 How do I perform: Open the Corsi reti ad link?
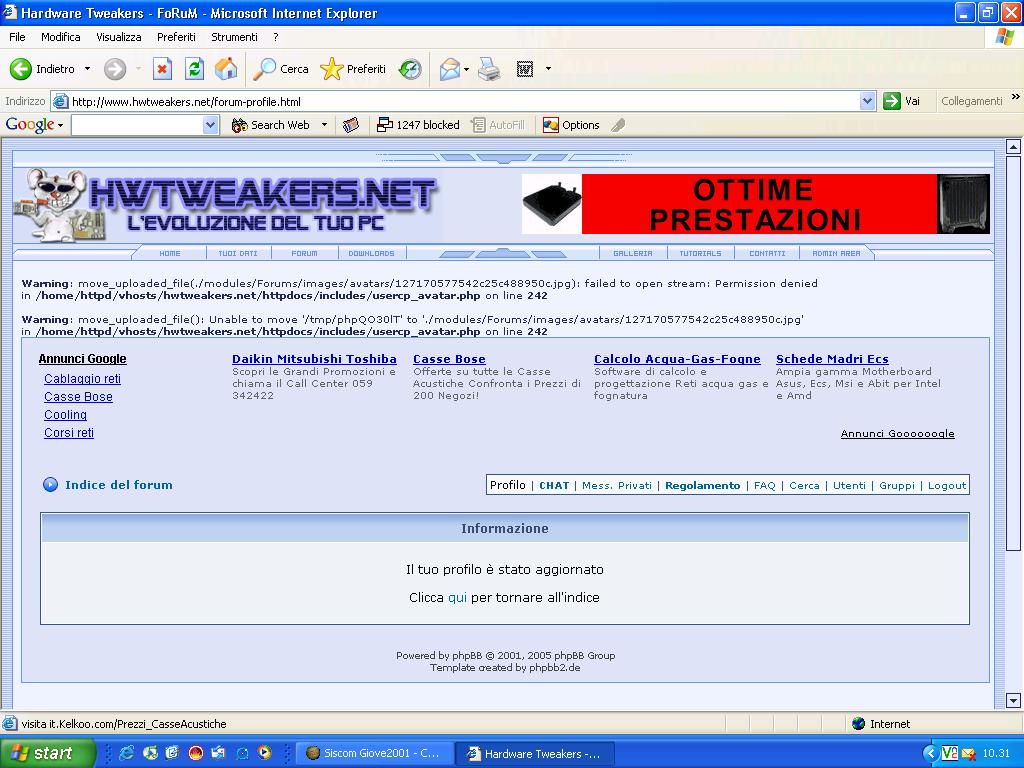(x=69, y=433)
